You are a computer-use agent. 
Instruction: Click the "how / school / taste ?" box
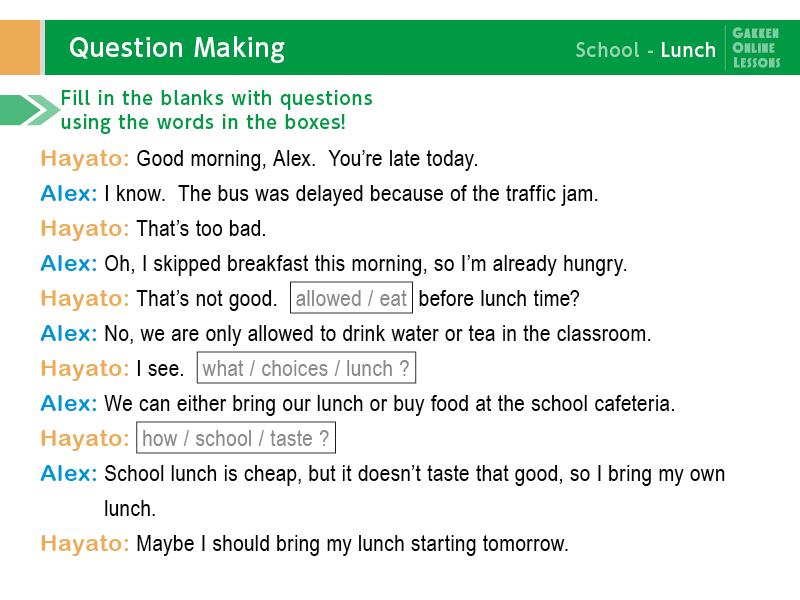(x=236, y=439)
